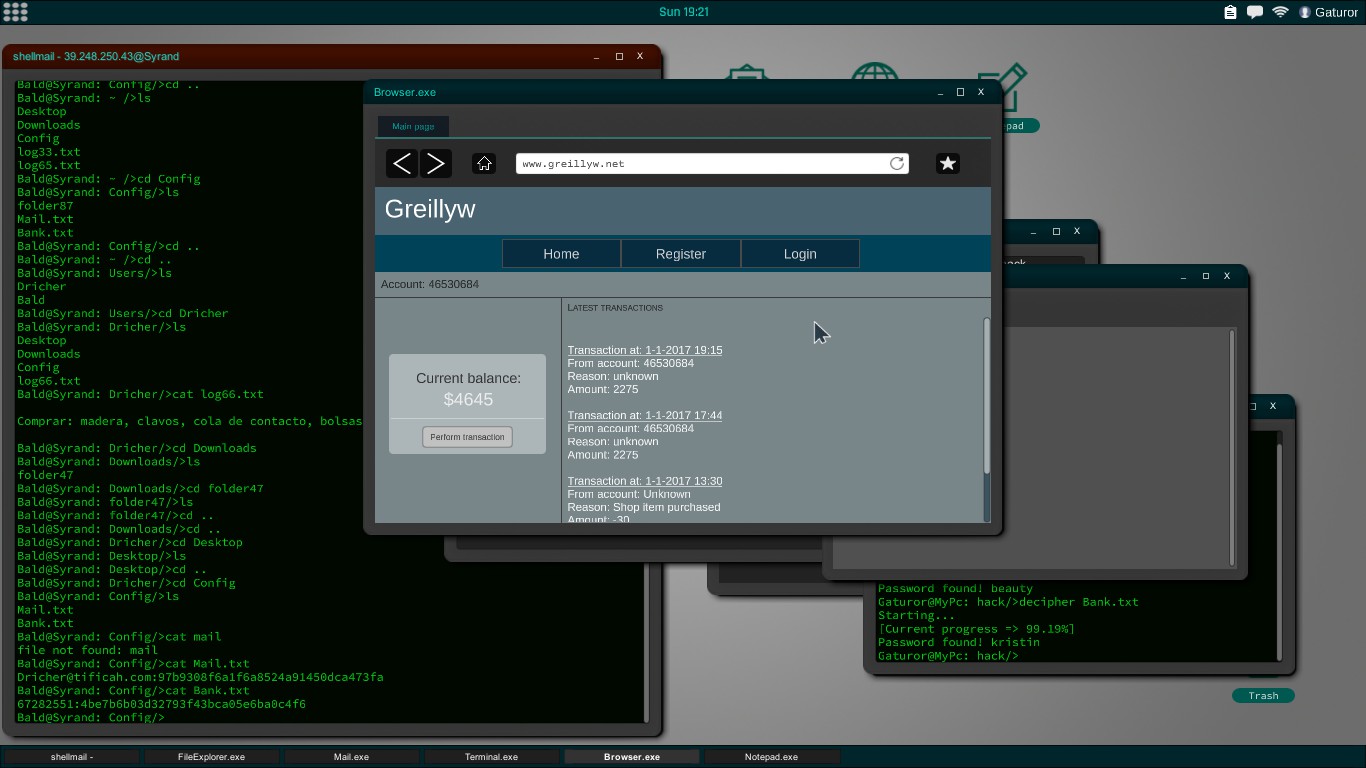The width and height of the screenshot is (1366, 768).
Task: Click the chat messages bubble in the system tray
Action: coord(1255,12)
